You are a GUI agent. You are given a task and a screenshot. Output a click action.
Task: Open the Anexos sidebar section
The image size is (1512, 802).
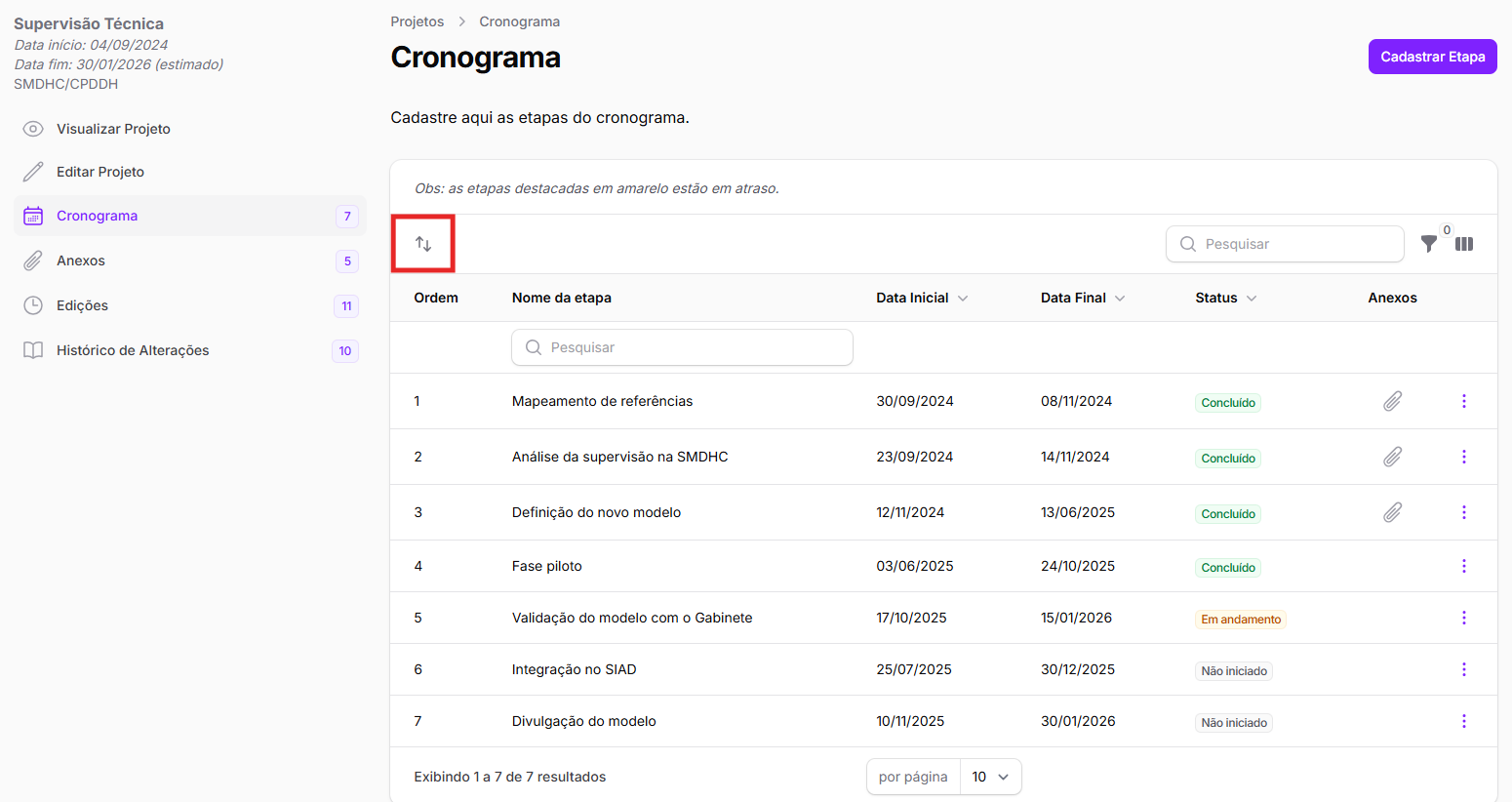(x=81, y=261)
